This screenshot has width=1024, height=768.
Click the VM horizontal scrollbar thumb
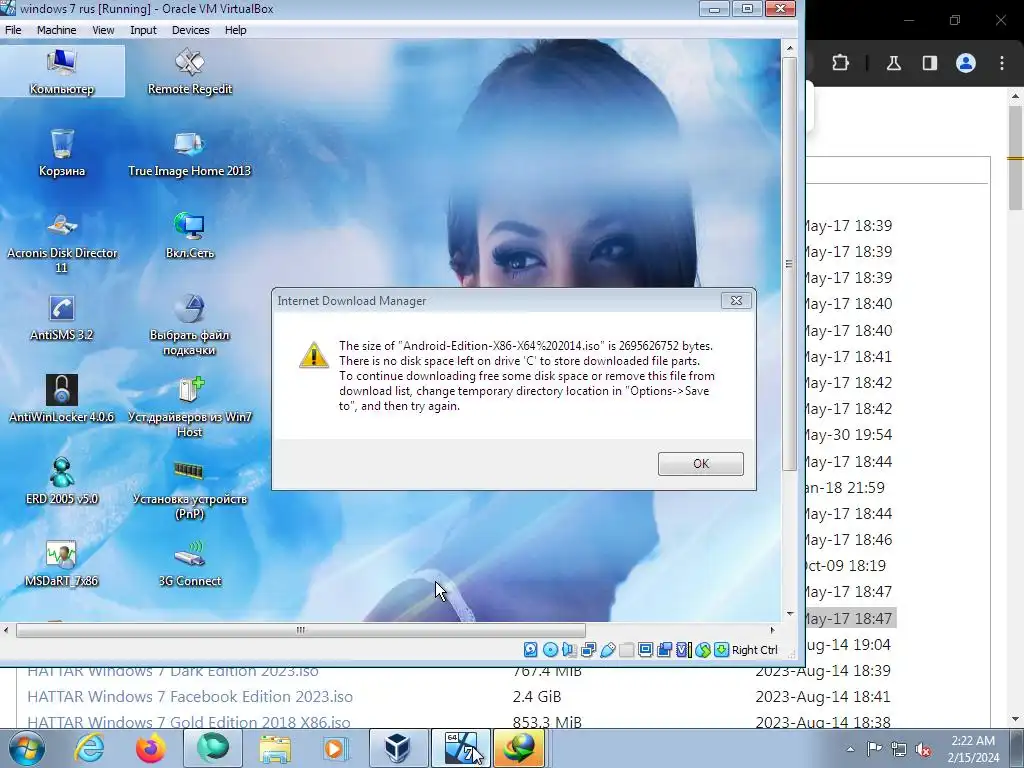click(x=301, y=630)
